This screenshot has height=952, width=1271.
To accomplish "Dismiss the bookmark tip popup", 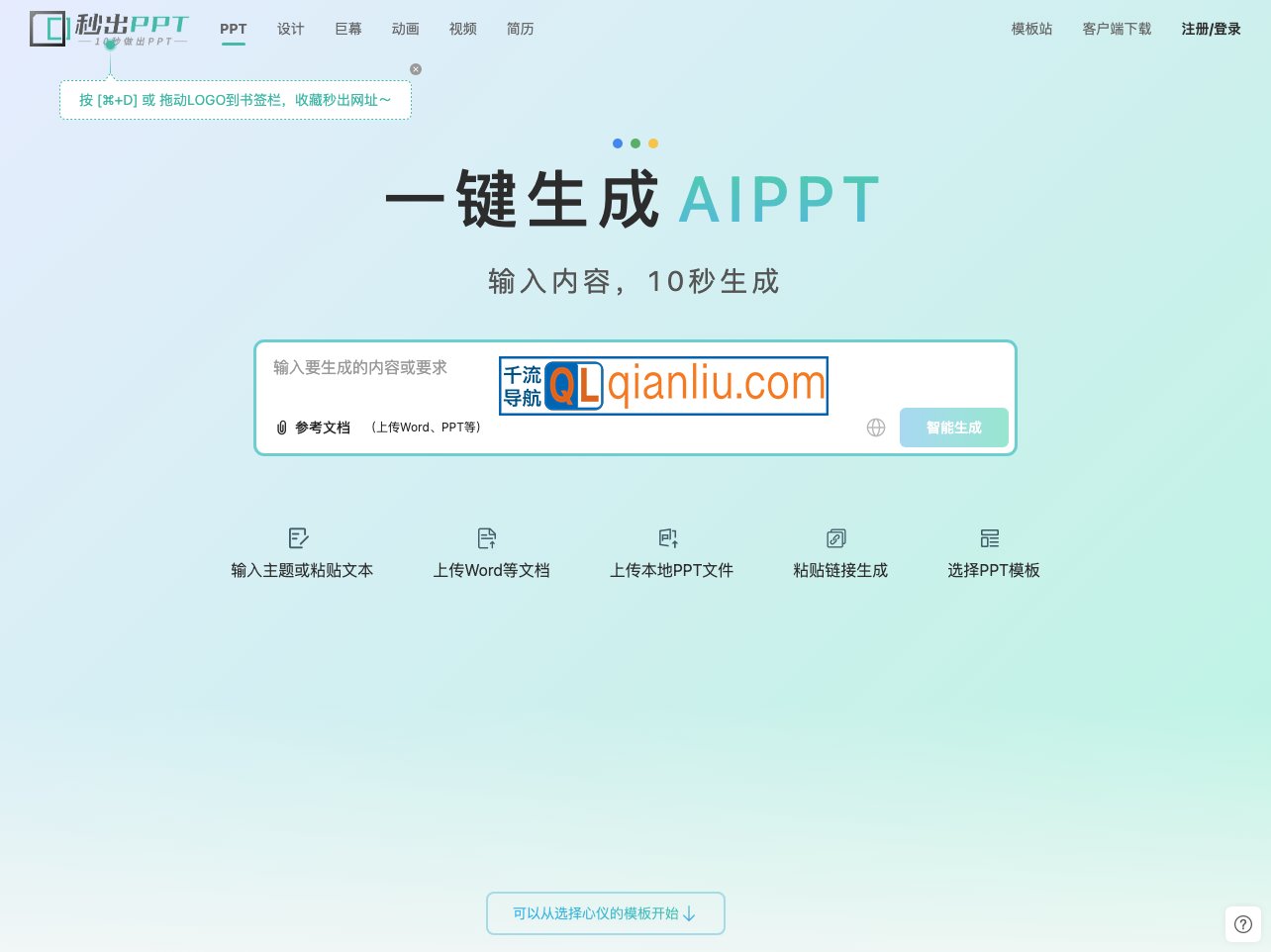I will pyautogui.click(x=416, y=69).
